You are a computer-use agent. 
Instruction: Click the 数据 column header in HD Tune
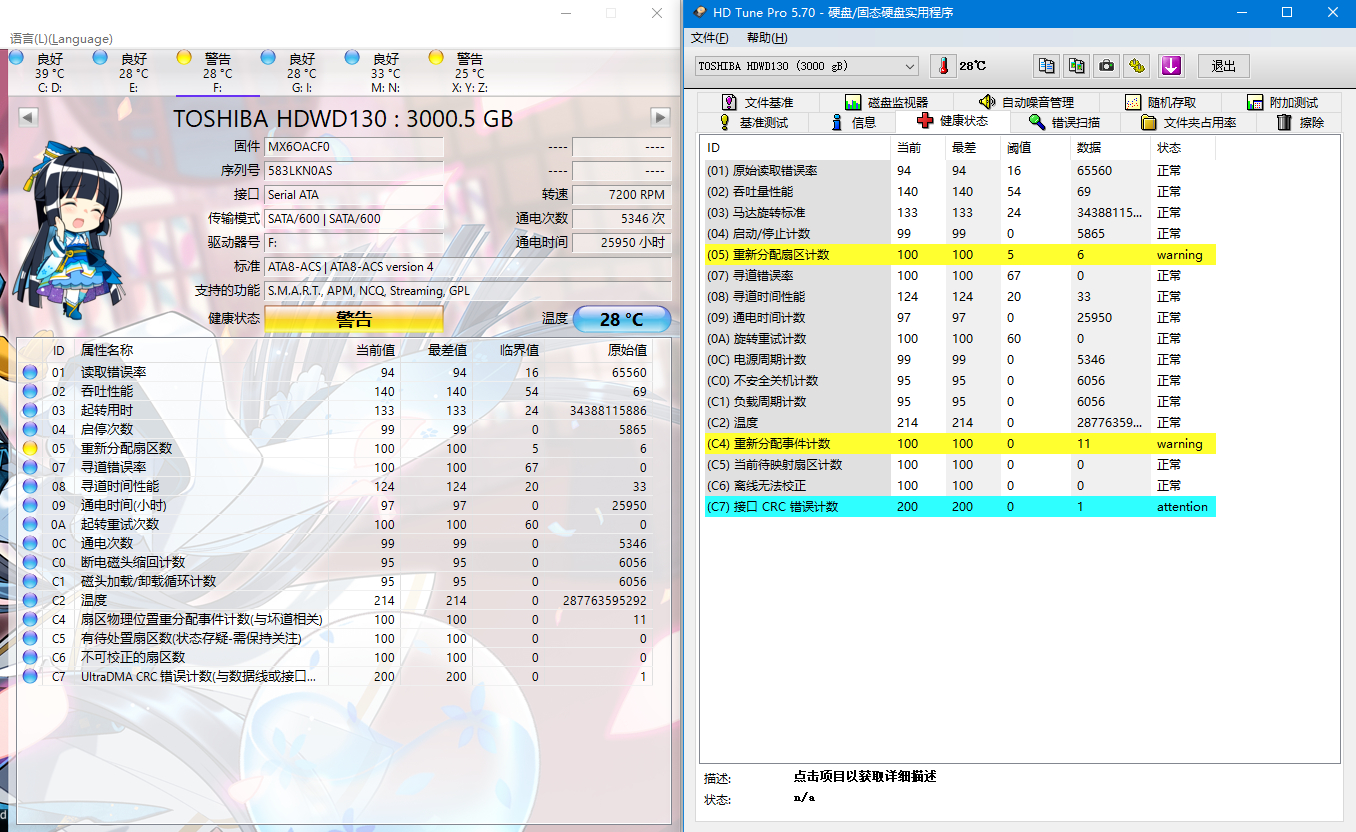1111,148
